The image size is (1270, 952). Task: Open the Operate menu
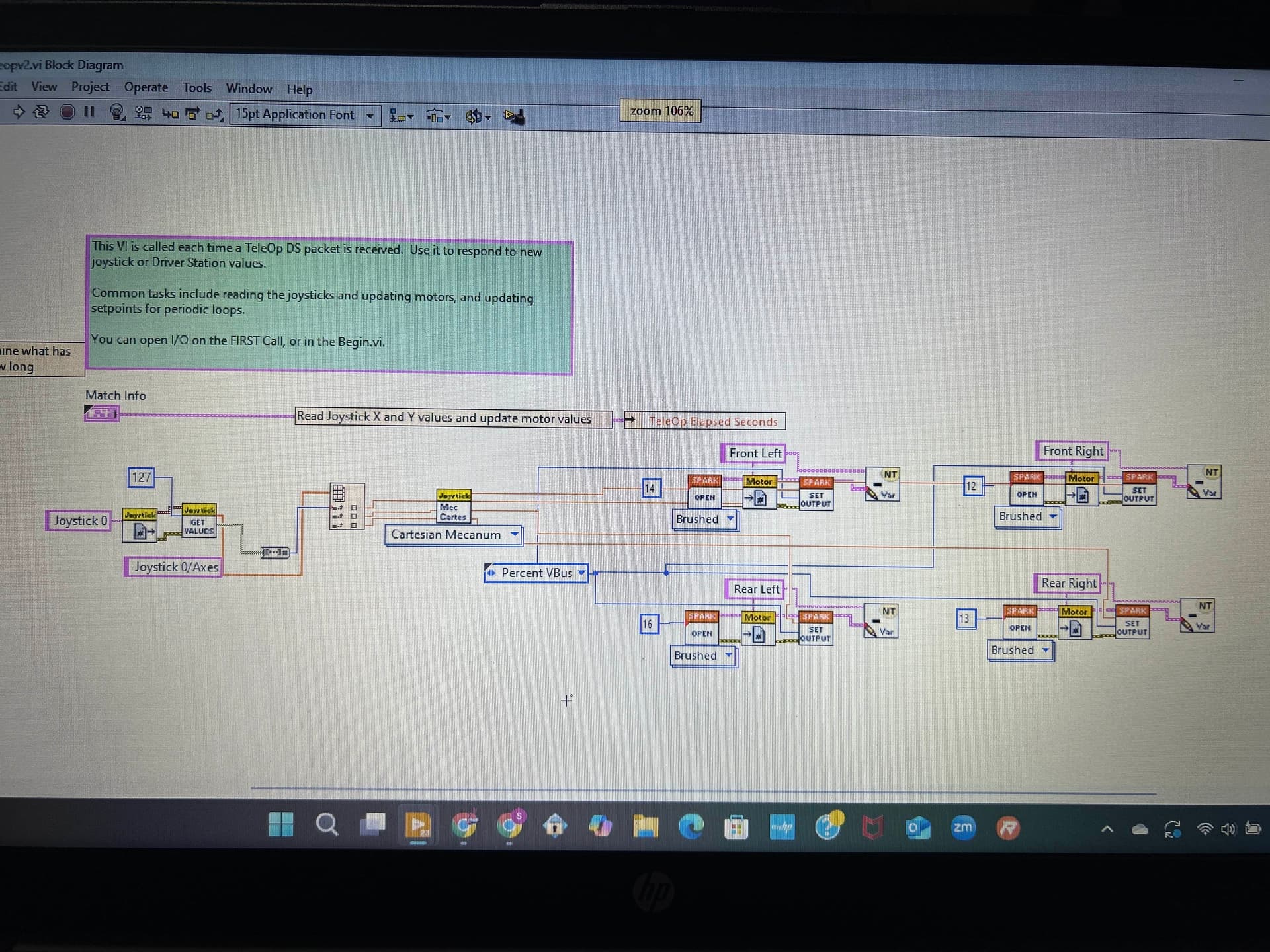point(146,87)
